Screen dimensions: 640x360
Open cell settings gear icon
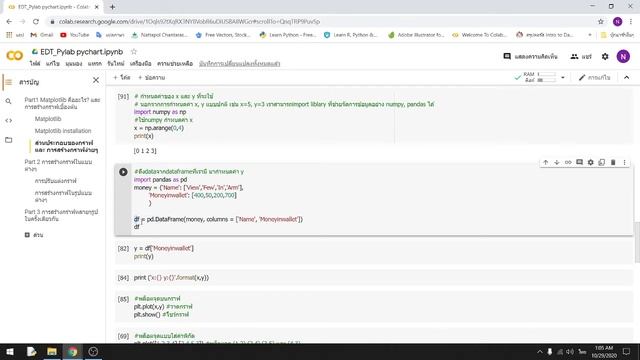tap(591, 162)
